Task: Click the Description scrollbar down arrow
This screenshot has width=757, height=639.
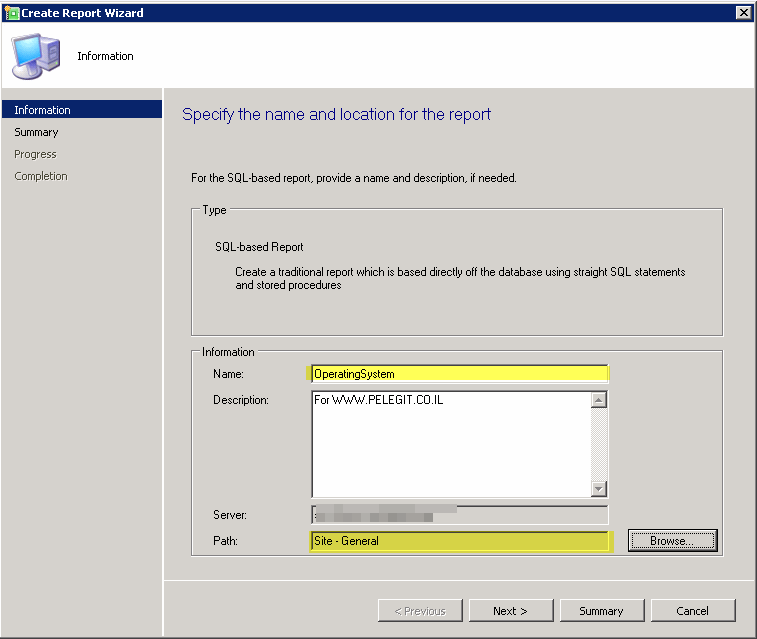Action: coord(599,489)
